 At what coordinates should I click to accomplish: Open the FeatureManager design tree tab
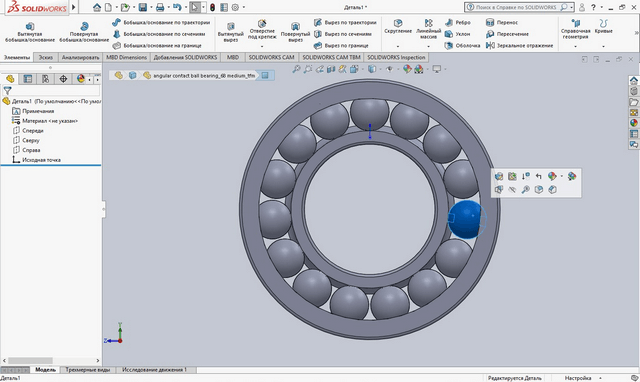(x=10, y=79)
